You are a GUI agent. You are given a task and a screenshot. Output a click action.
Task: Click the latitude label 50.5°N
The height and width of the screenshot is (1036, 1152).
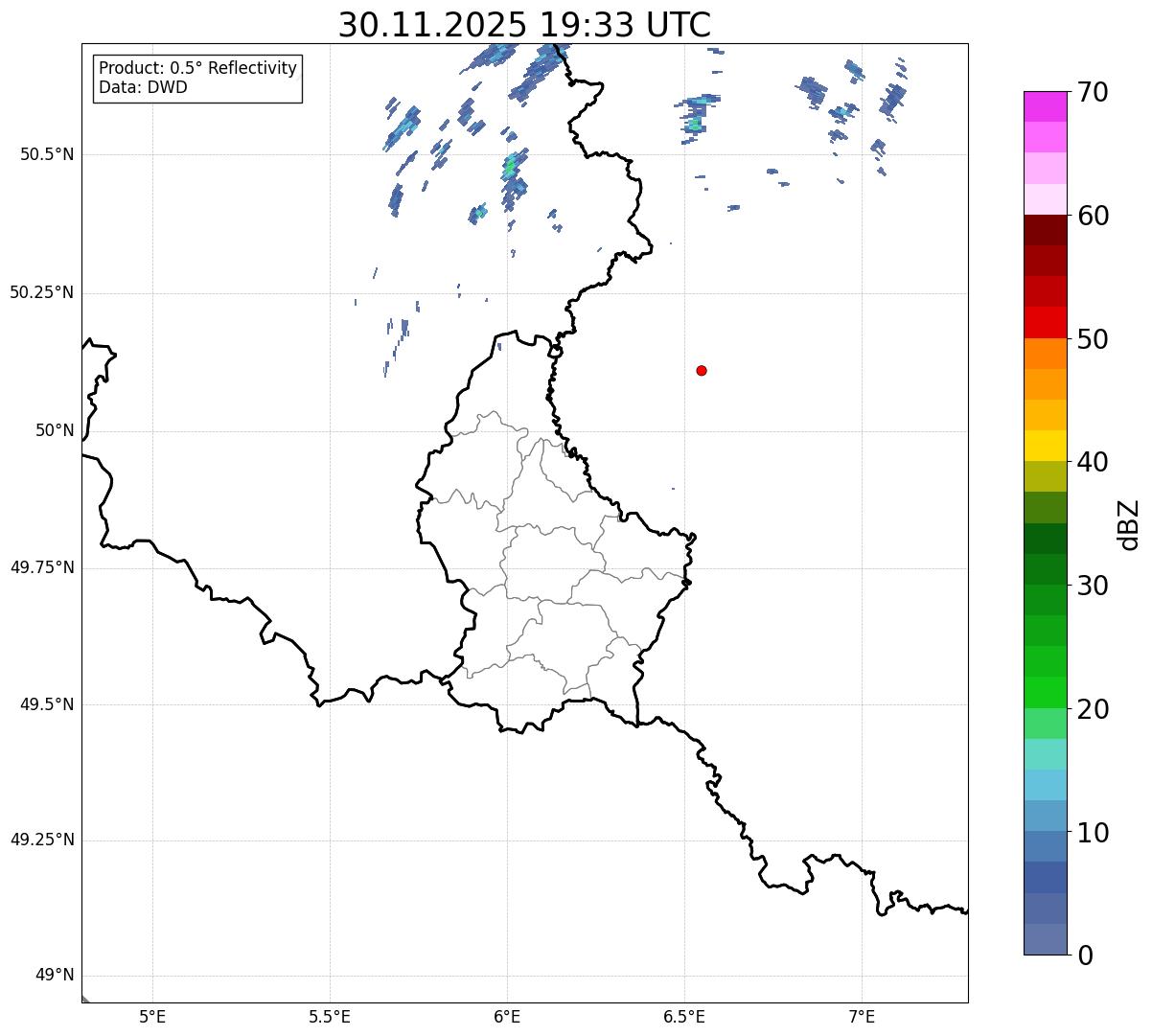tap(46, 154)
